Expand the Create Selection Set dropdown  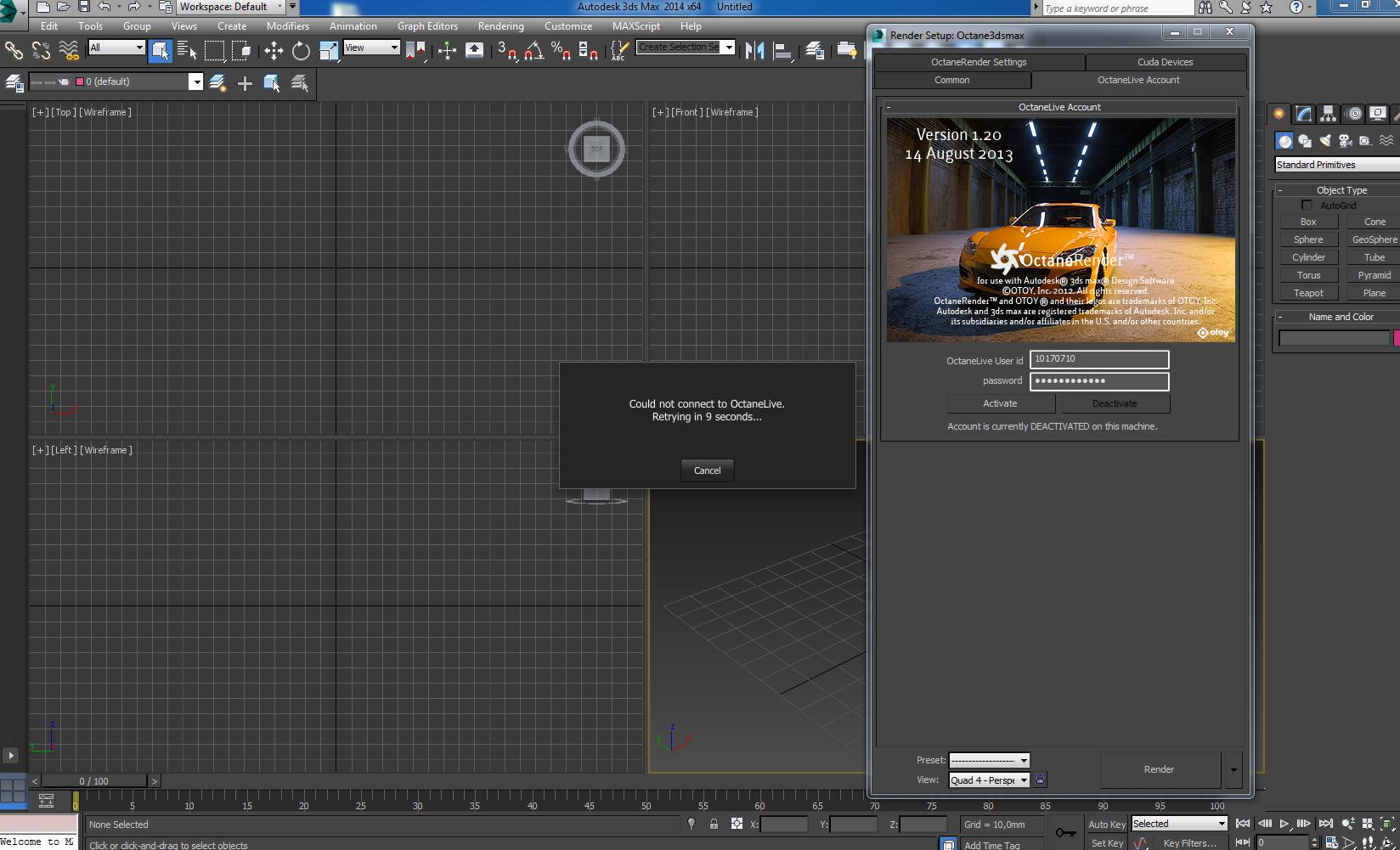(x=729, y=48)
